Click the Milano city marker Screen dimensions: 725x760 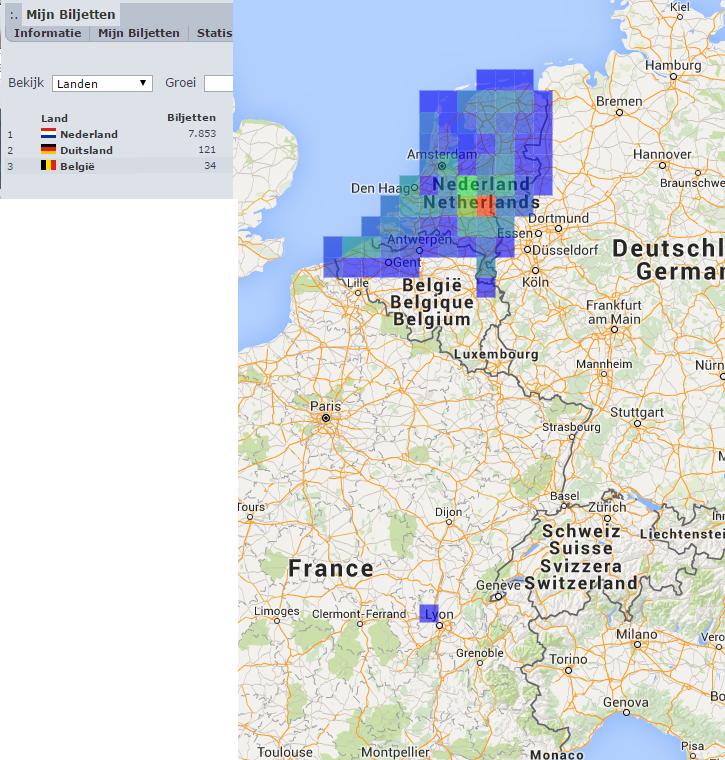pos(637,645)
